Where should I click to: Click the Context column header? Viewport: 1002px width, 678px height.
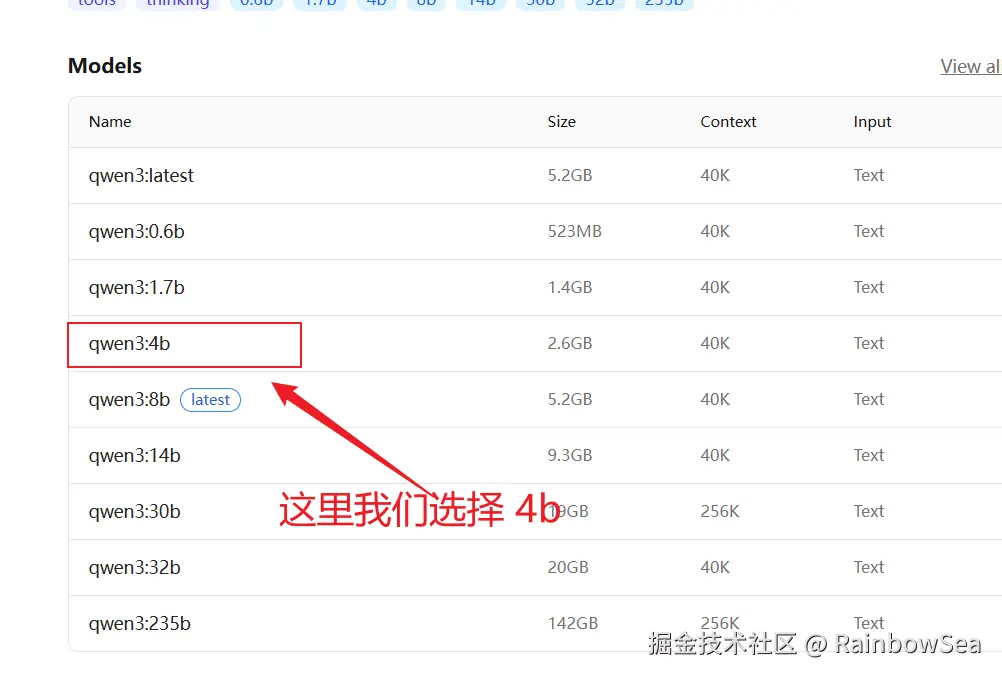click(728, 122)
